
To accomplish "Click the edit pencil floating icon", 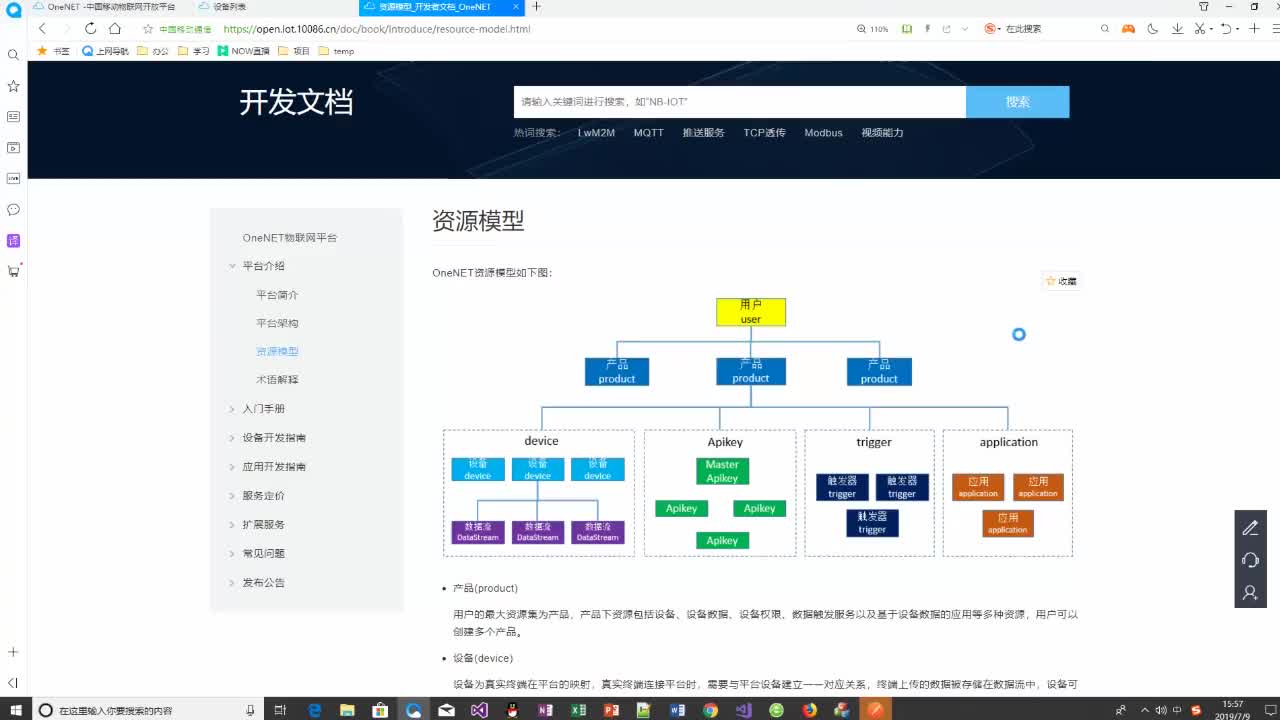I will [1250, 527].
